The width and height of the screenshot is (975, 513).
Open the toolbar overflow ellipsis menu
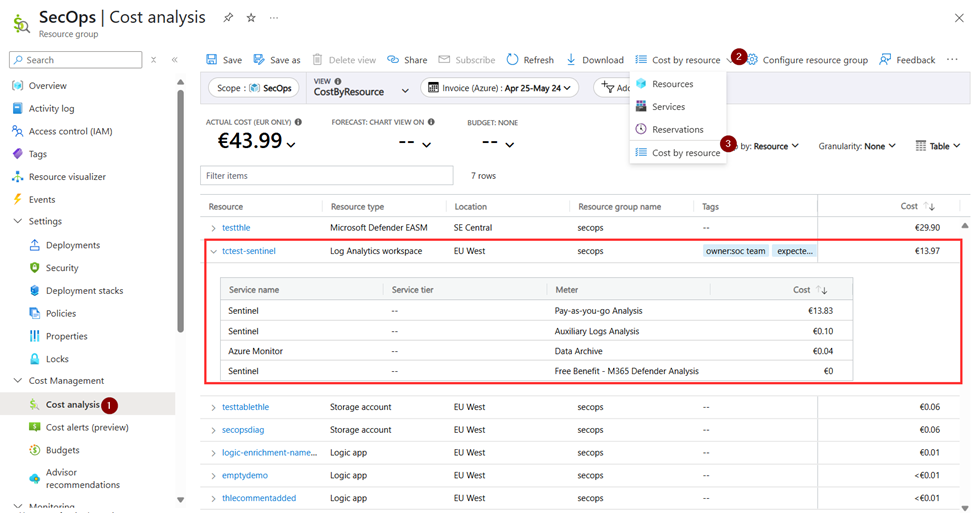952,60
